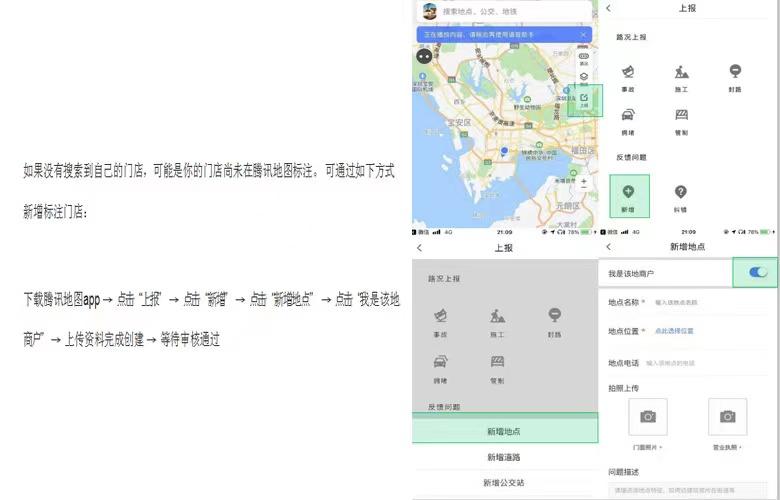Screen dimensions: 780x500
Task: Open the 图层 map layers button
Action: coord(584,78)
